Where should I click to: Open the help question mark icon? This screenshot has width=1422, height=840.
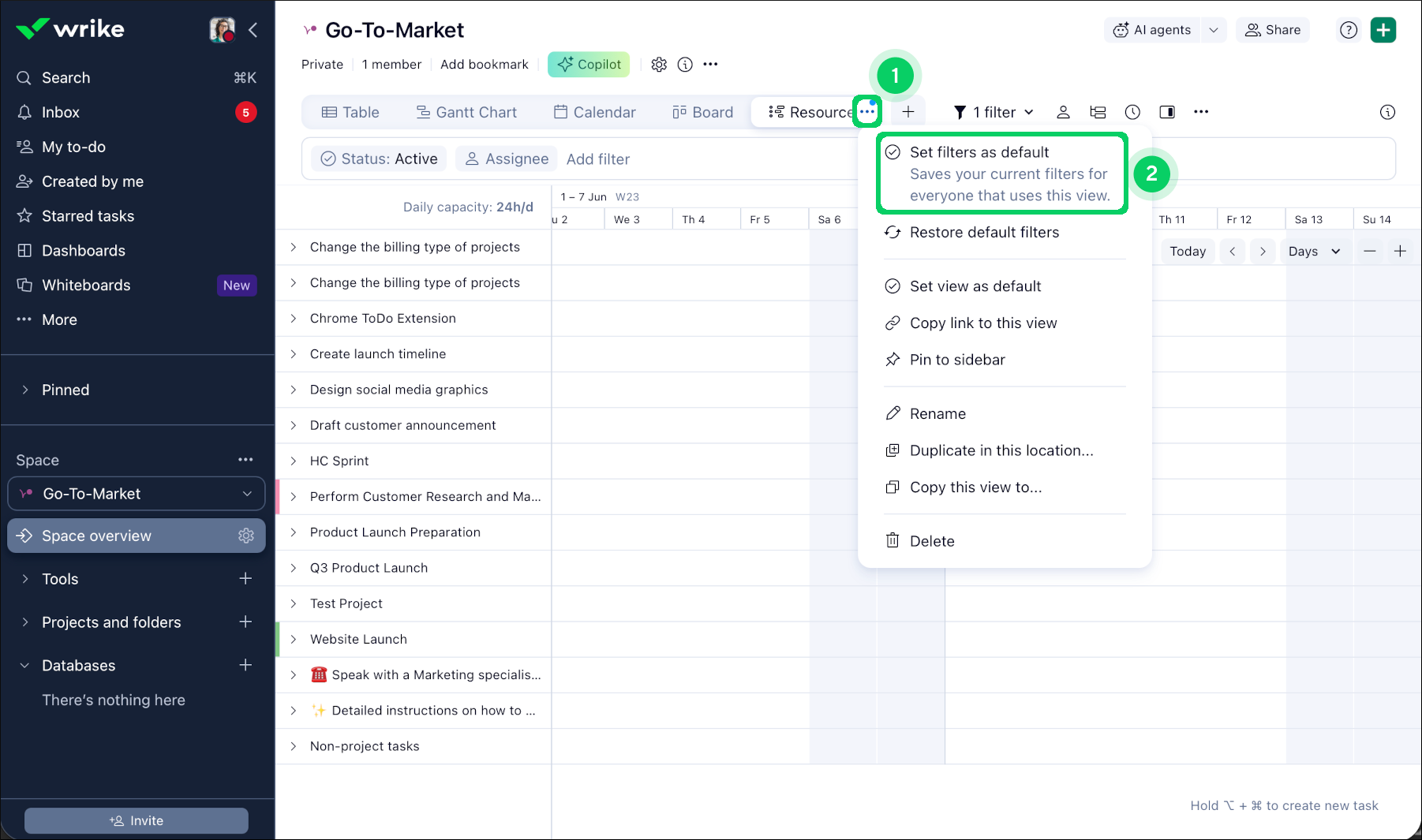pos(1349,30)
